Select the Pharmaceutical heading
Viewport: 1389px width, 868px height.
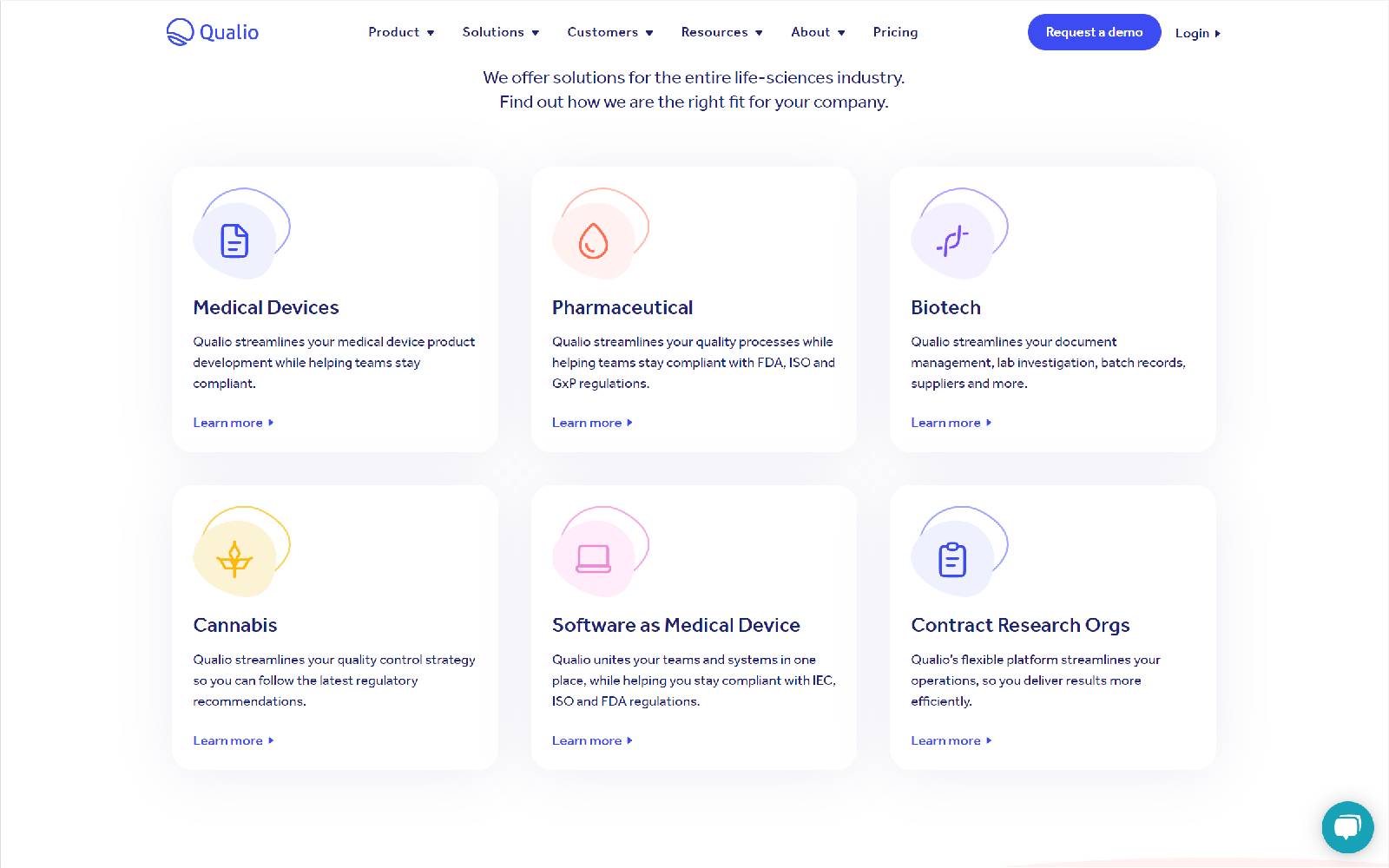point(622,307)
